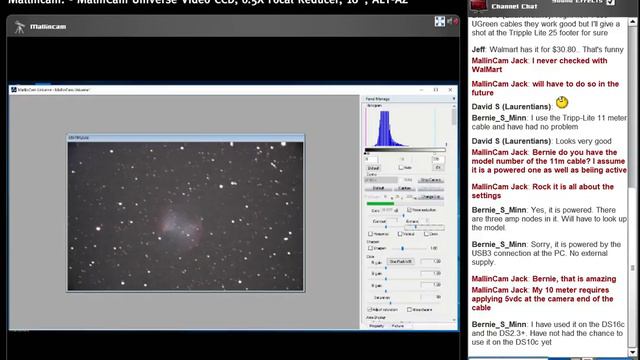Click the One Push WB button
Screen dimensions: 640x360
(401, 261)
